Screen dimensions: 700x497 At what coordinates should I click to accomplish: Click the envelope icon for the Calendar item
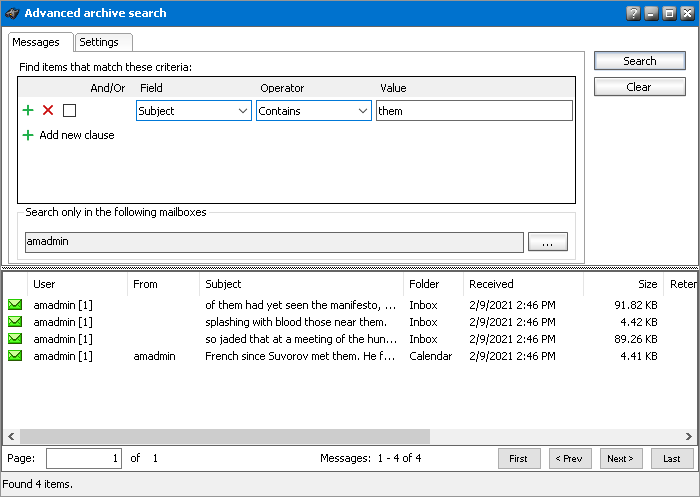(x=15, y=356)
